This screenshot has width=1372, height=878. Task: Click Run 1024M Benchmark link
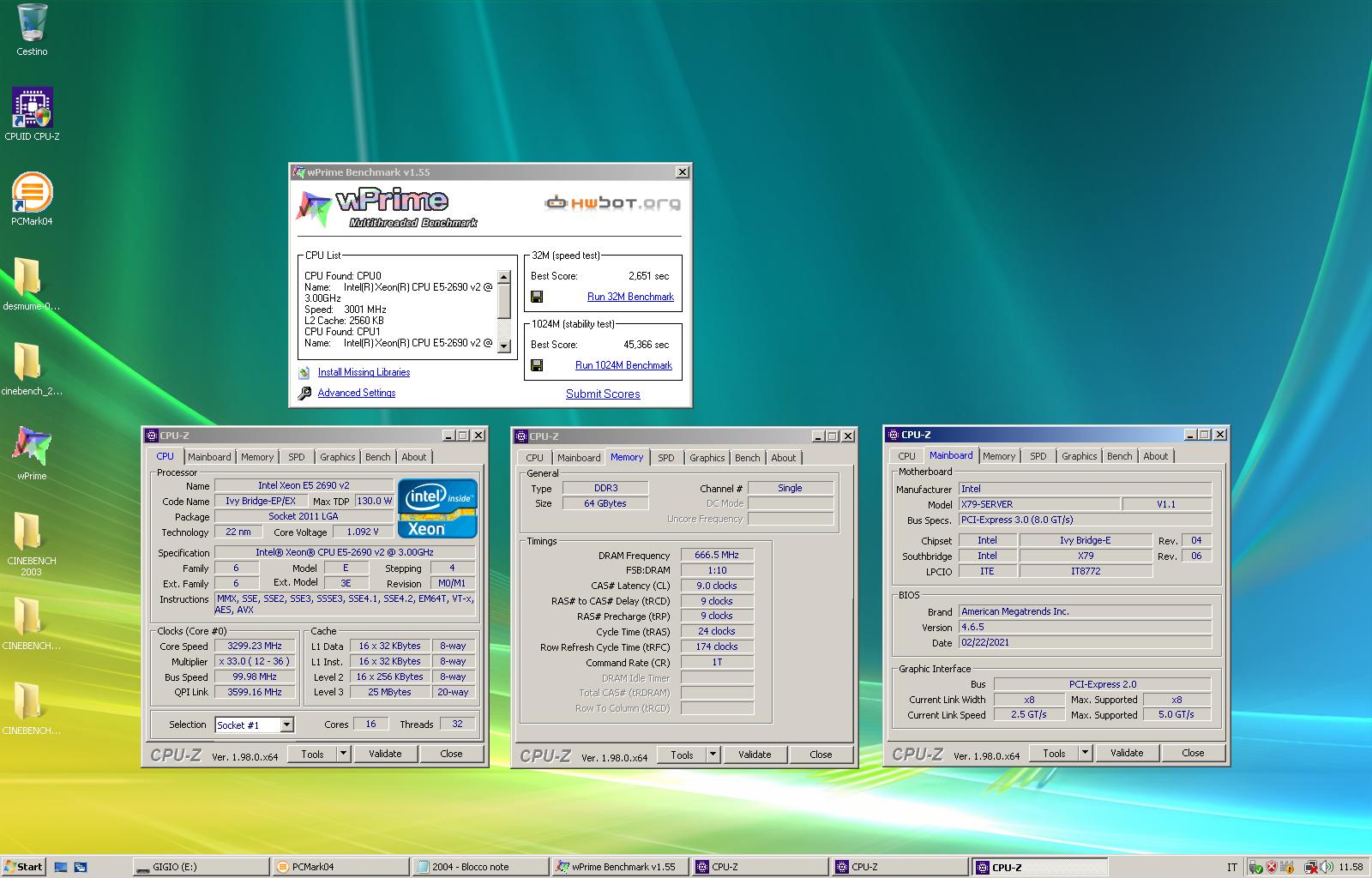[x=623, y=365]
